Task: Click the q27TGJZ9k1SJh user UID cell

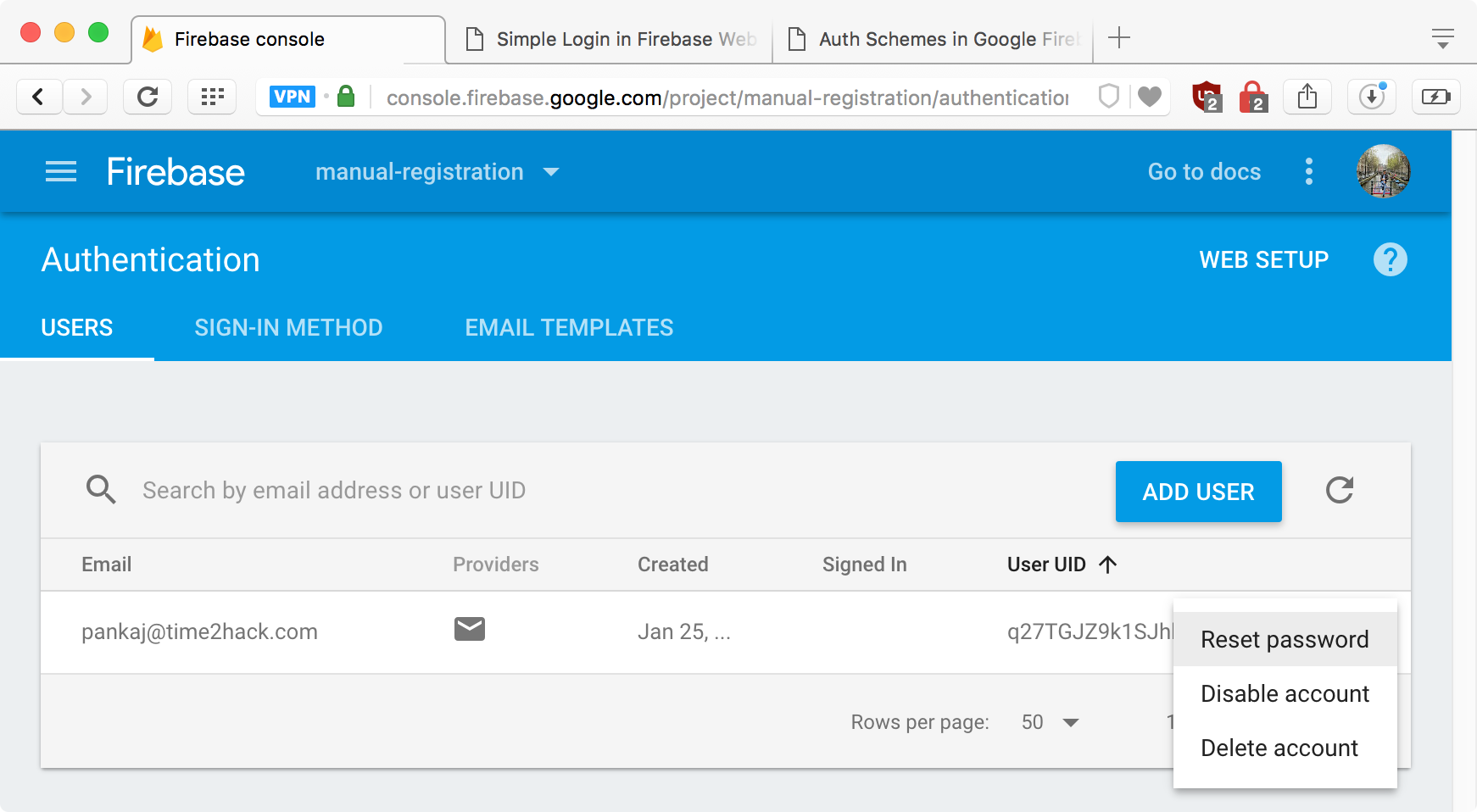Action: (x=1090, y=631)
